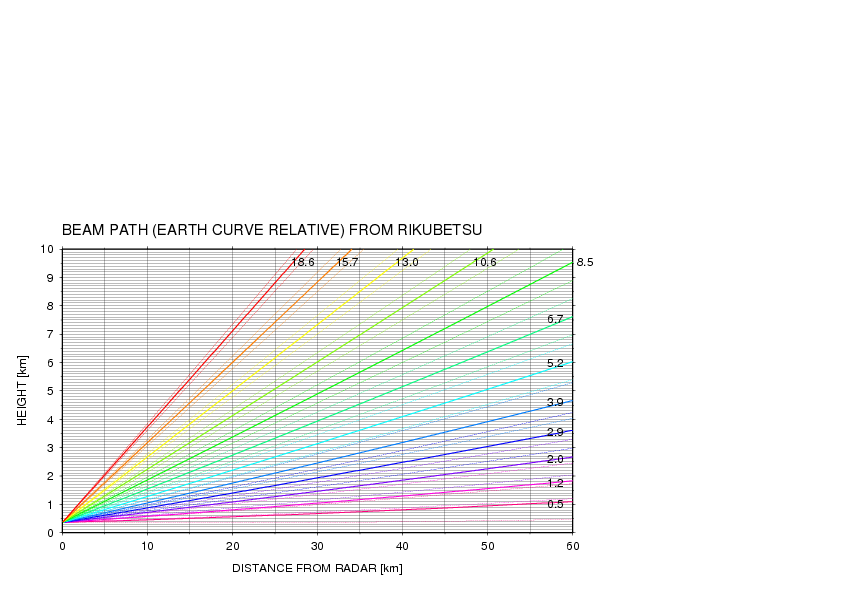Image resolution: width=842 pixels, height=595 pixels.
Task: Click the 1.2 elevation angle label
Action: (555, 483)
